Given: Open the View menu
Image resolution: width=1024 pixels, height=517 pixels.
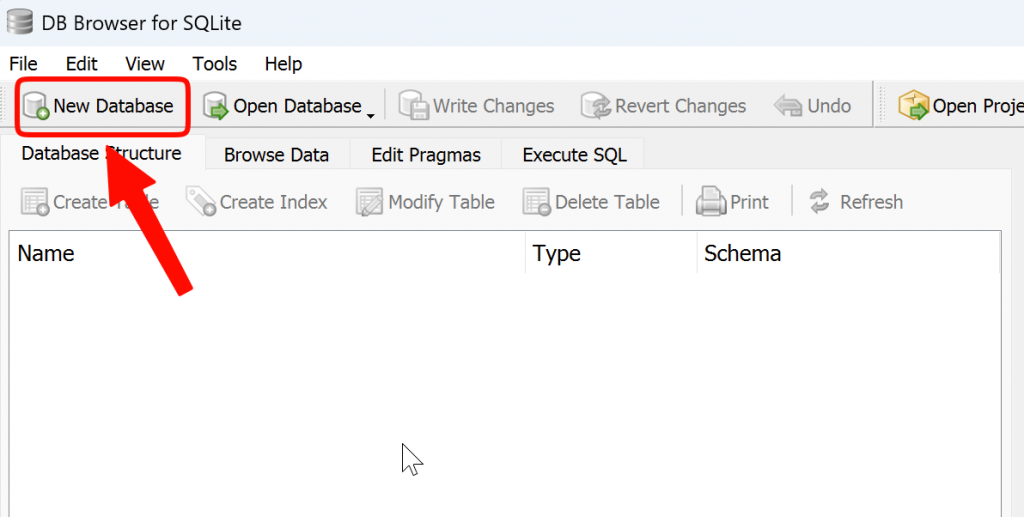Looking at the screenshot, I should pyautogui.click(x=145, y=64).
